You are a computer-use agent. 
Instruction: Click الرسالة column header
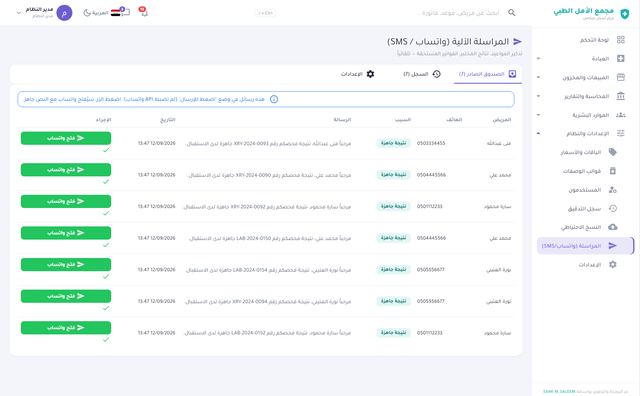(342, 120)
